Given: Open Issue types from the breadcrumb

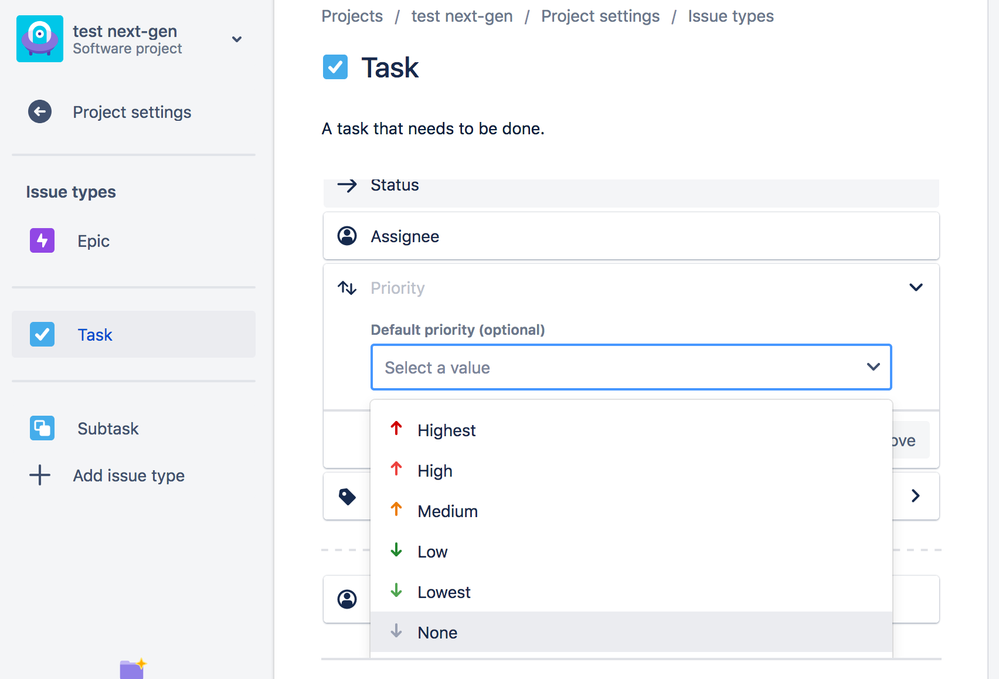Looking at the screenshot, I should (731, 16).
